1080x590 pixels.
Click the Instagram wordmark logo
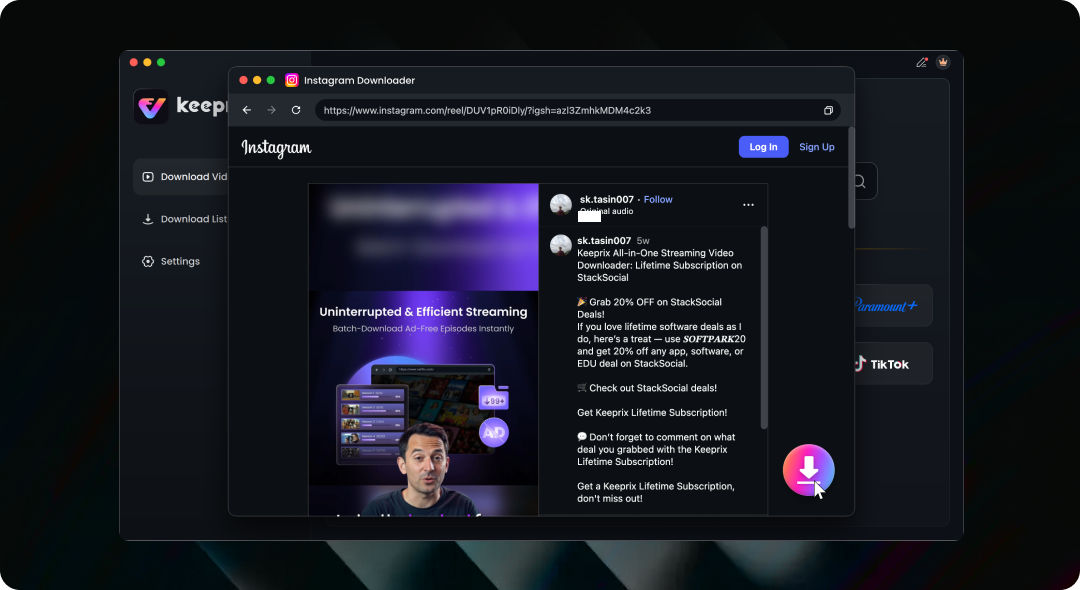coord(276,148)
